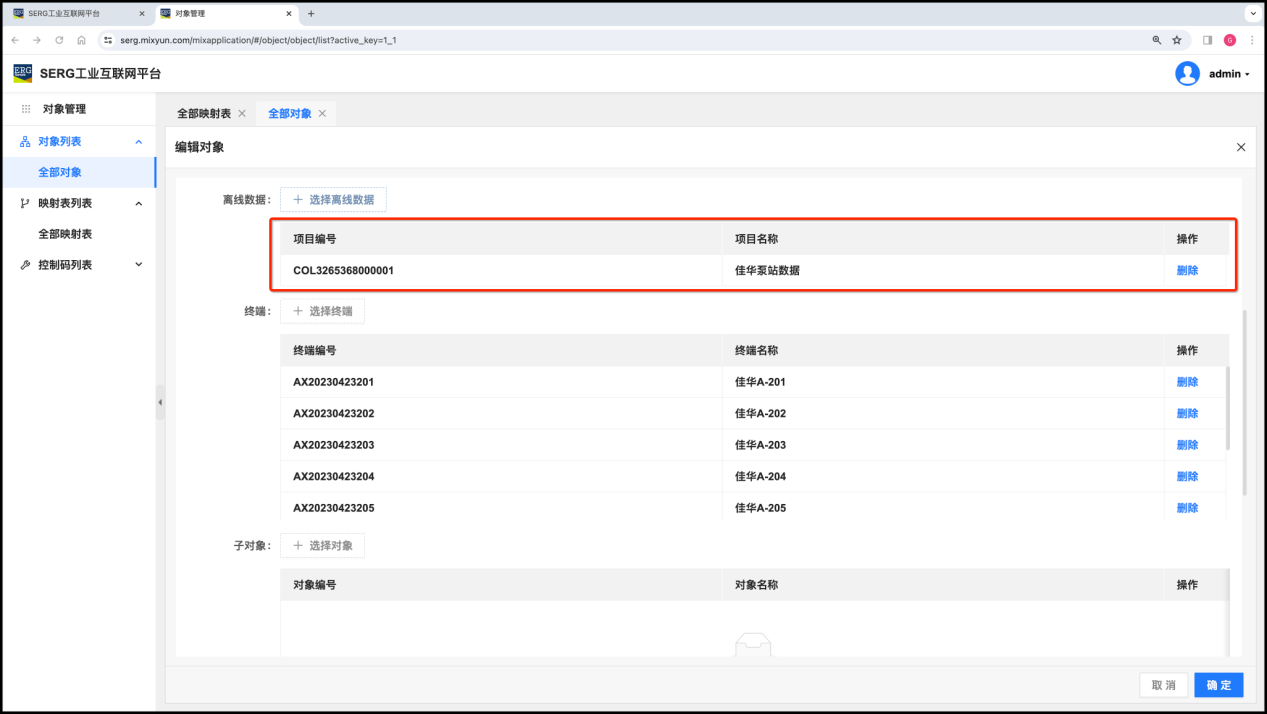Open the admin account dropdown
The width and height of the screenshot is (1267, 714).
(1229, 74)
